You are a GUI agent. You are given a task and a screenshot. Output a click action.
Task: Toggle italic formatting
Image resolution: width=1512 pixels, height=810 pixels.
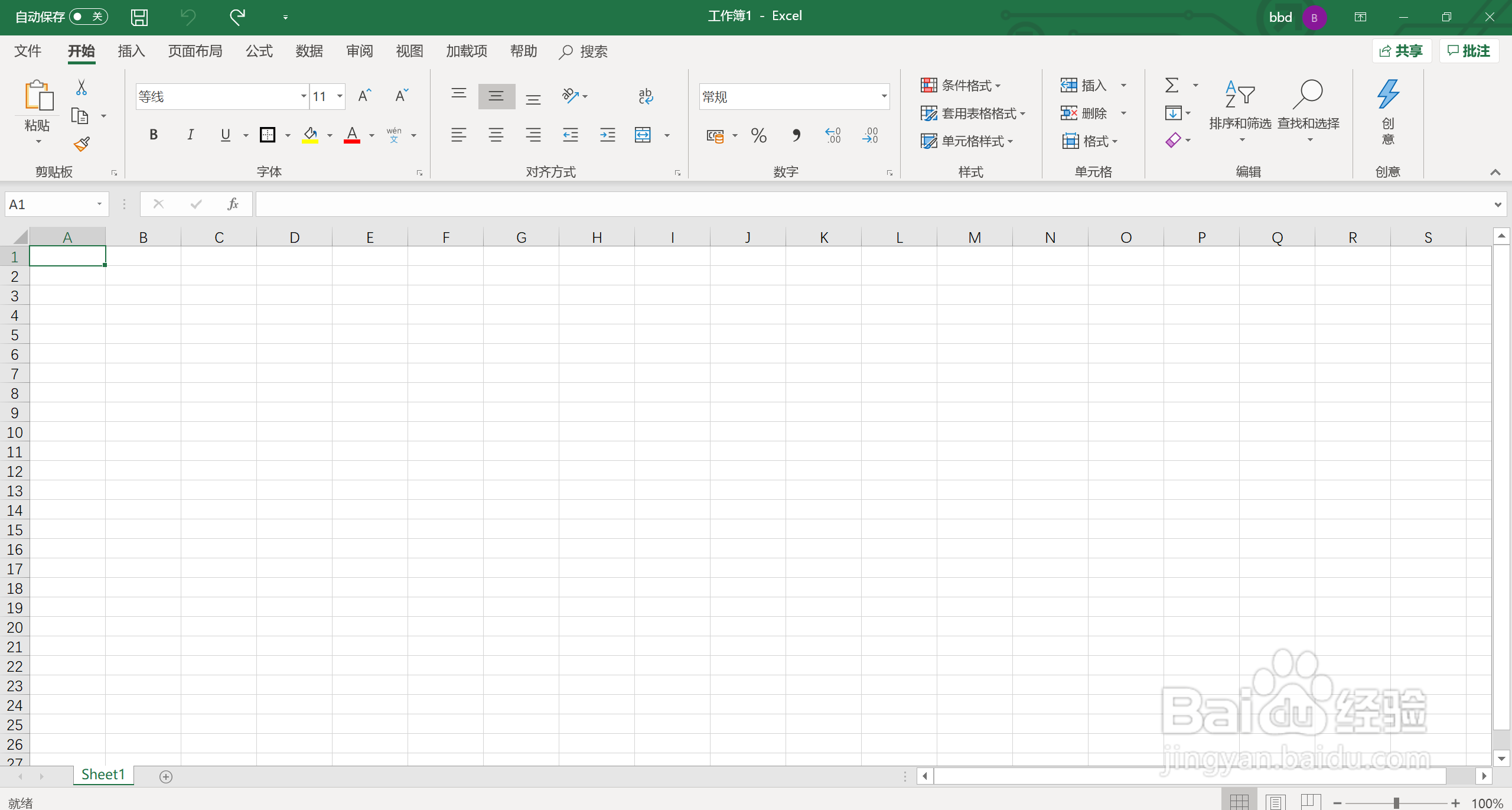coord(190,135)
